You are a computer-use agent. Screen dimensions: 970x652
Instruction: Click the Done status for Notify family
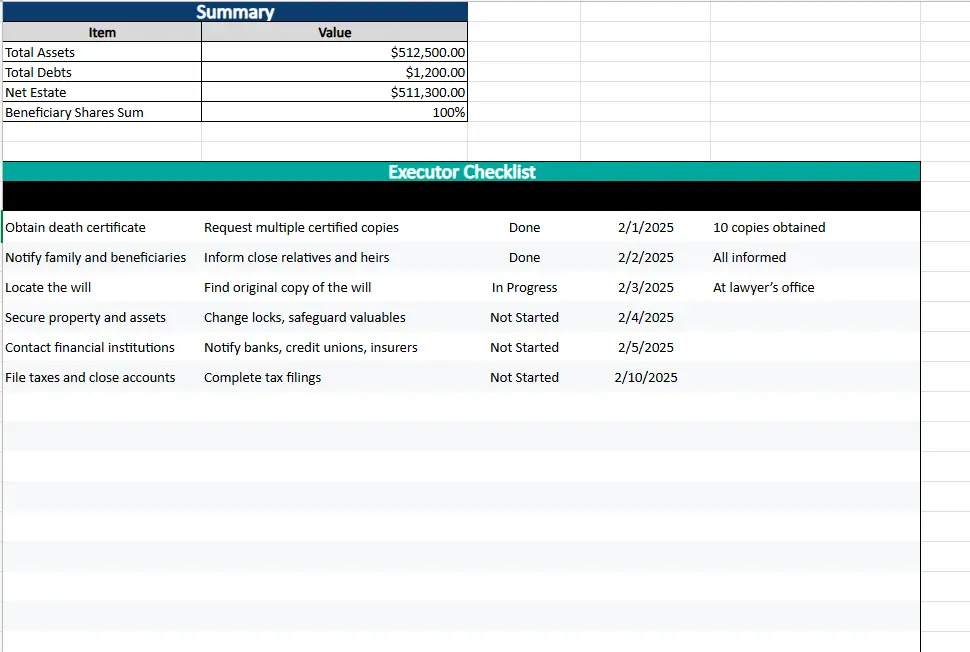(524, 257)
